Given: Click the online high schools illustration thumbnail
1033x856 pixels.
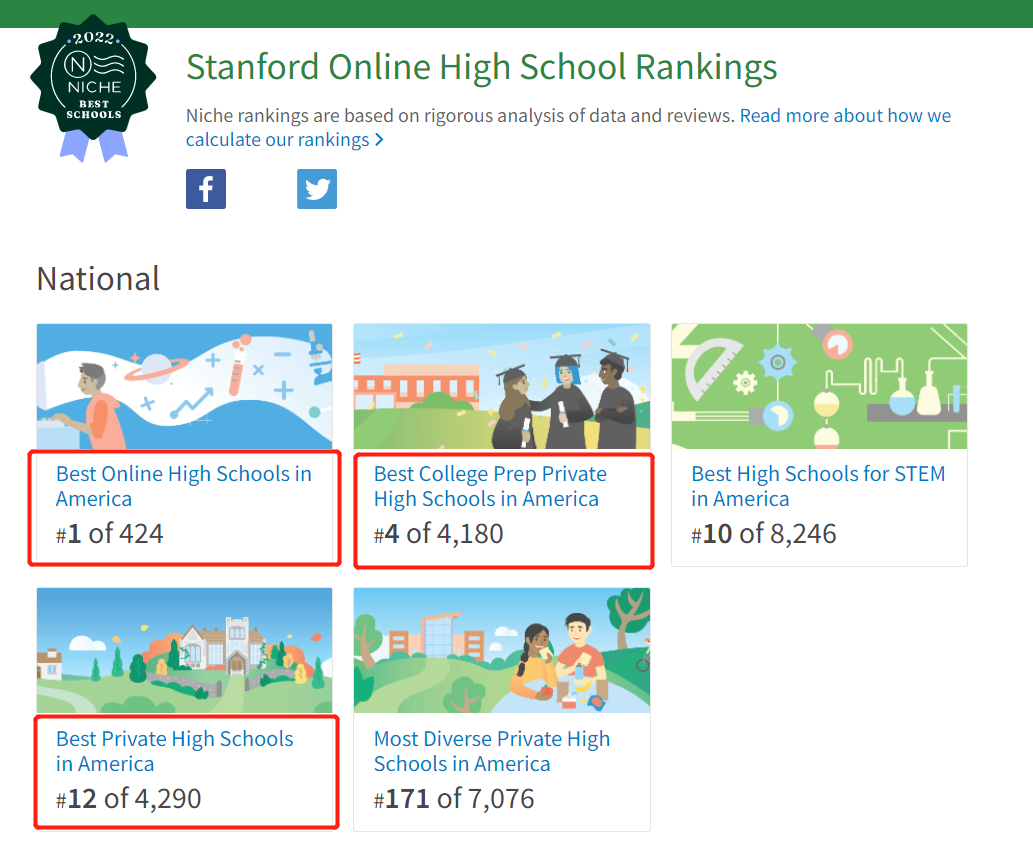Looking at the screenshot, I should [x=185, y=387].
